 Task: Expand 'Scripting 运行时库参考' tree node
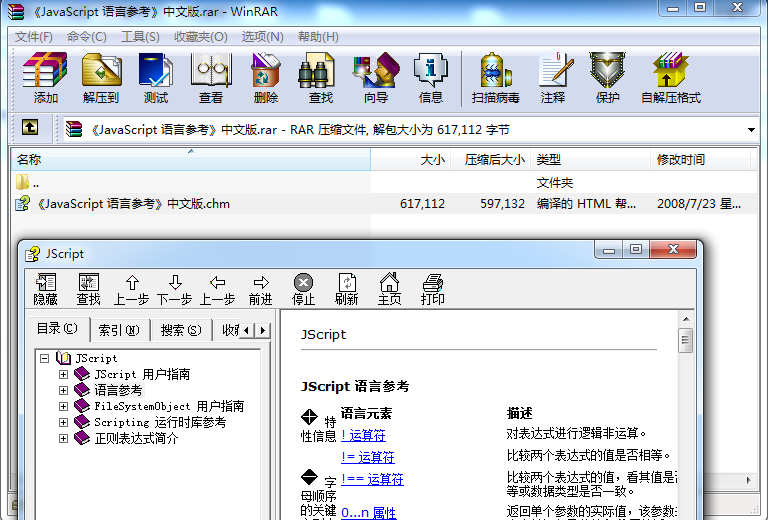63,422
